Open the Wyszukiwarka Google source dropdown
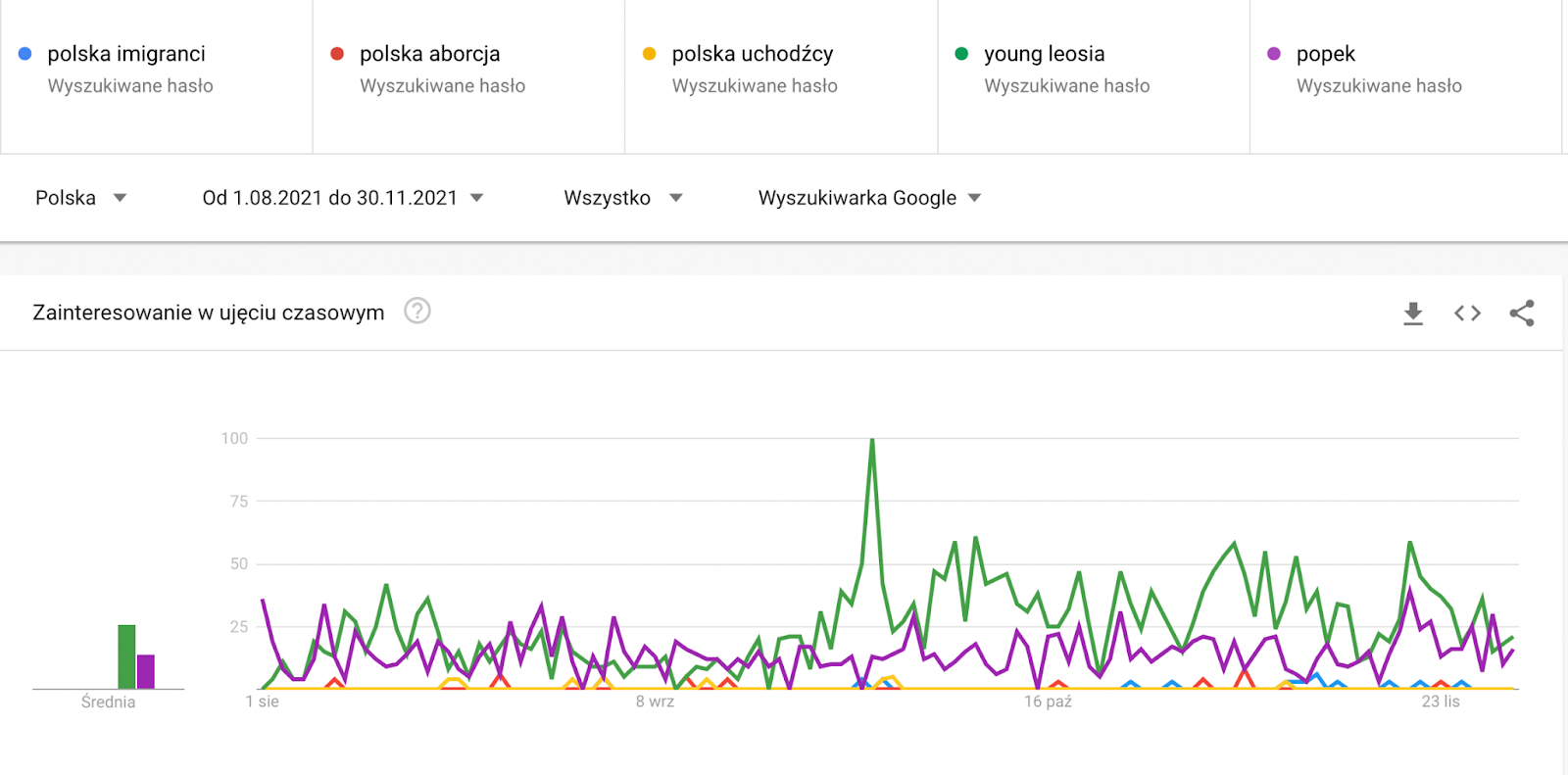The width and height of the screenshot is (1568, 775). click(870, 198)
